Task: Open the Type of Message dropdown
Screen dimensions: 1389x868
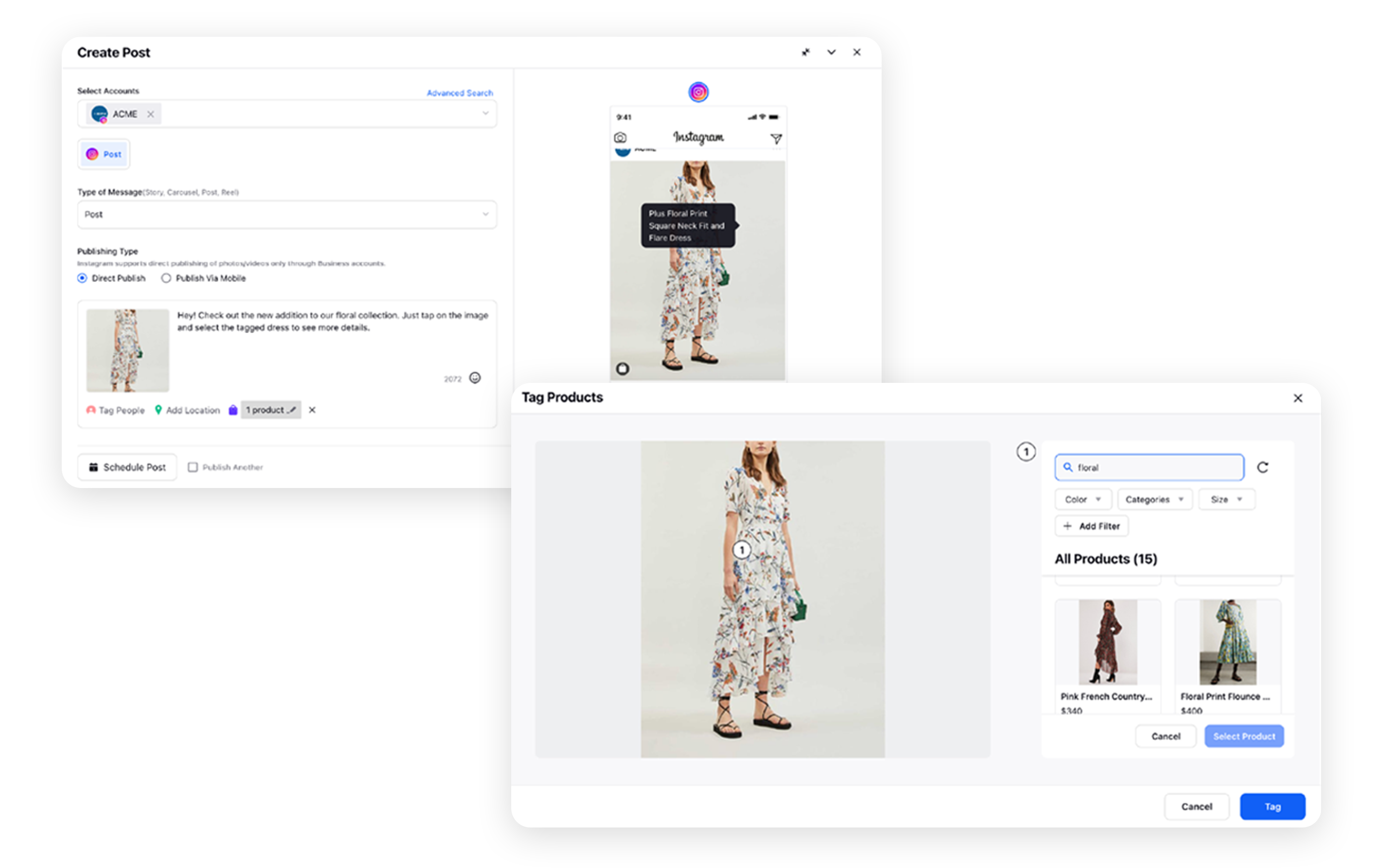Action: pyautogui.click(x=287, y=214)
